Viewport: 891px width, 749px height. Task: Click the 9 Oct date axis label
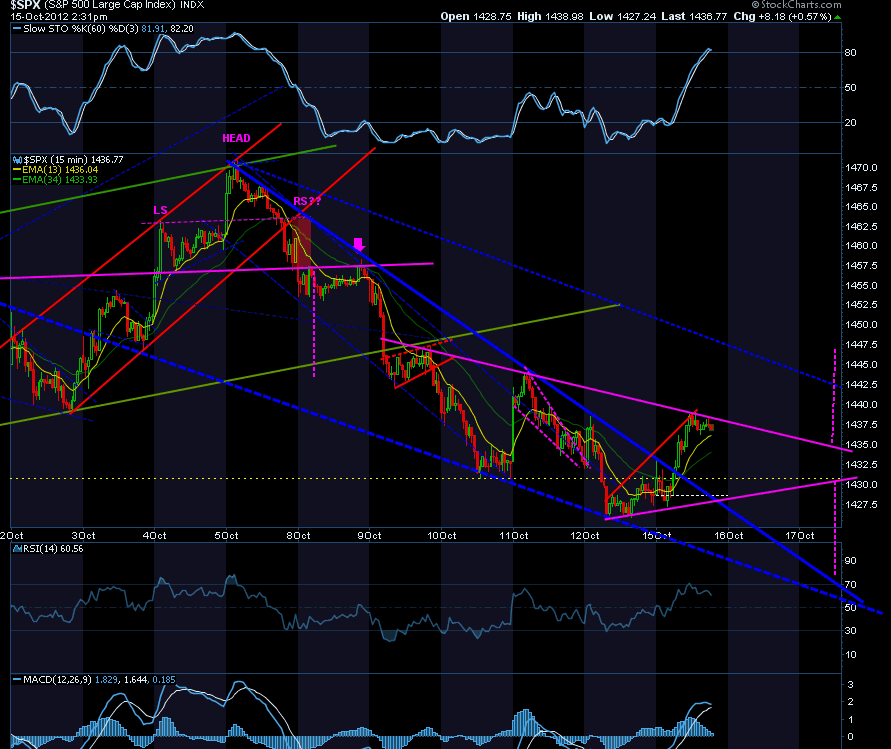pyautogui.click(x=369, y=536)
